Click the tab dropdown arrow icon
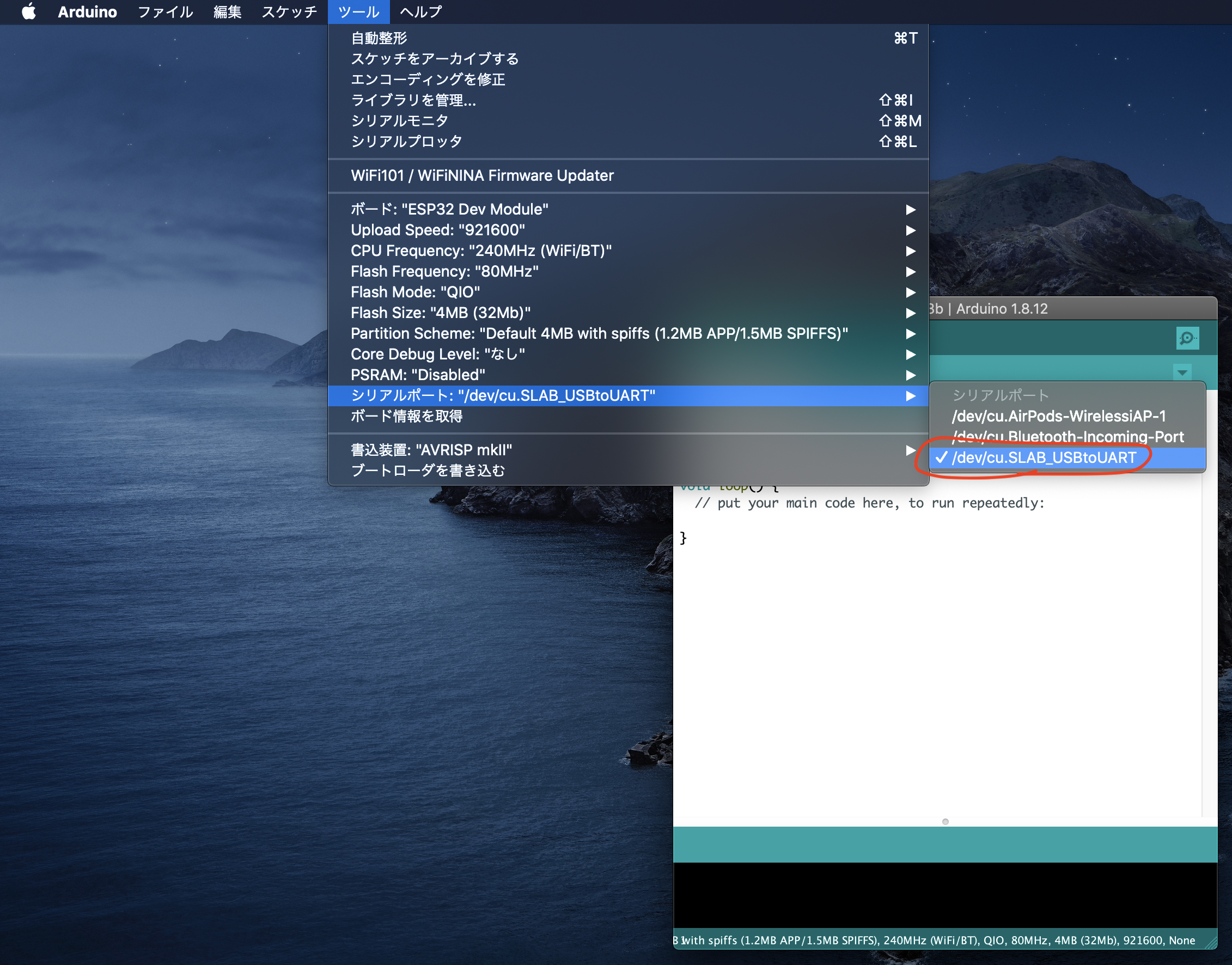This screenshot has height=965, width=1232. pos(1182,372)
